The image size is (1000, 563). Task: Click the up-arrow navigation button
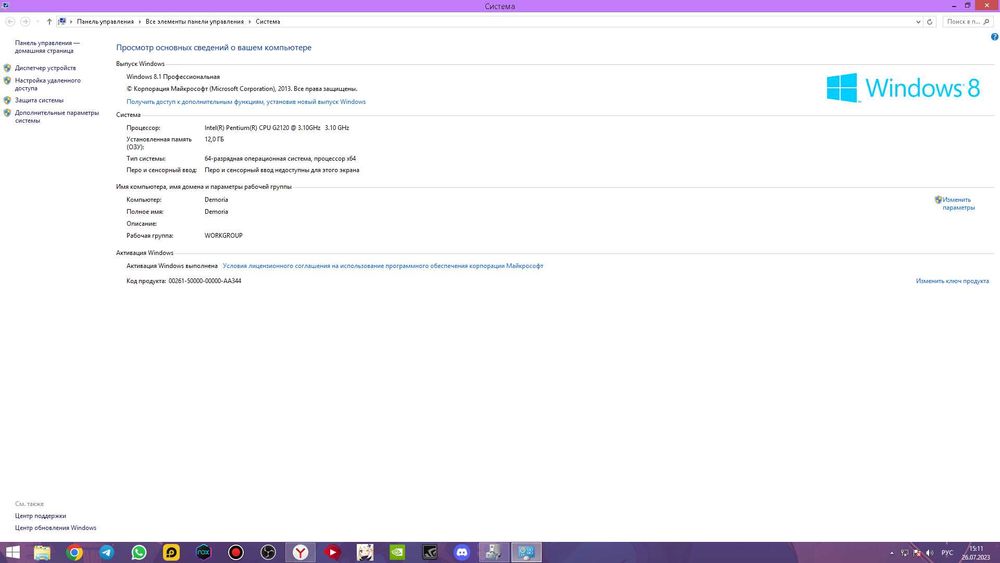[x=49, y=22]
